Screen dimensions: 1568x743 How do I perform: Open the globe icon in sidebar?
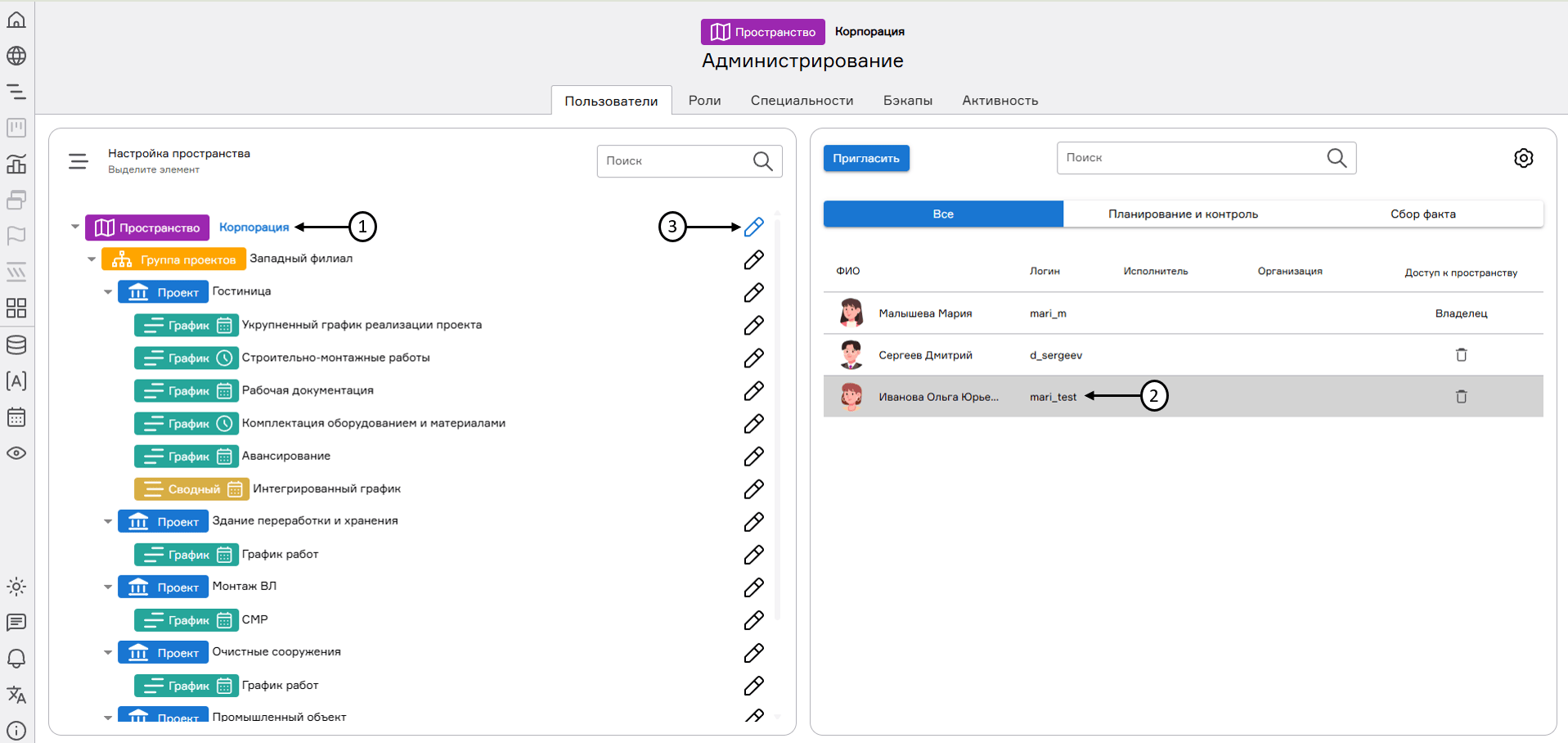[x=16, y=56]
